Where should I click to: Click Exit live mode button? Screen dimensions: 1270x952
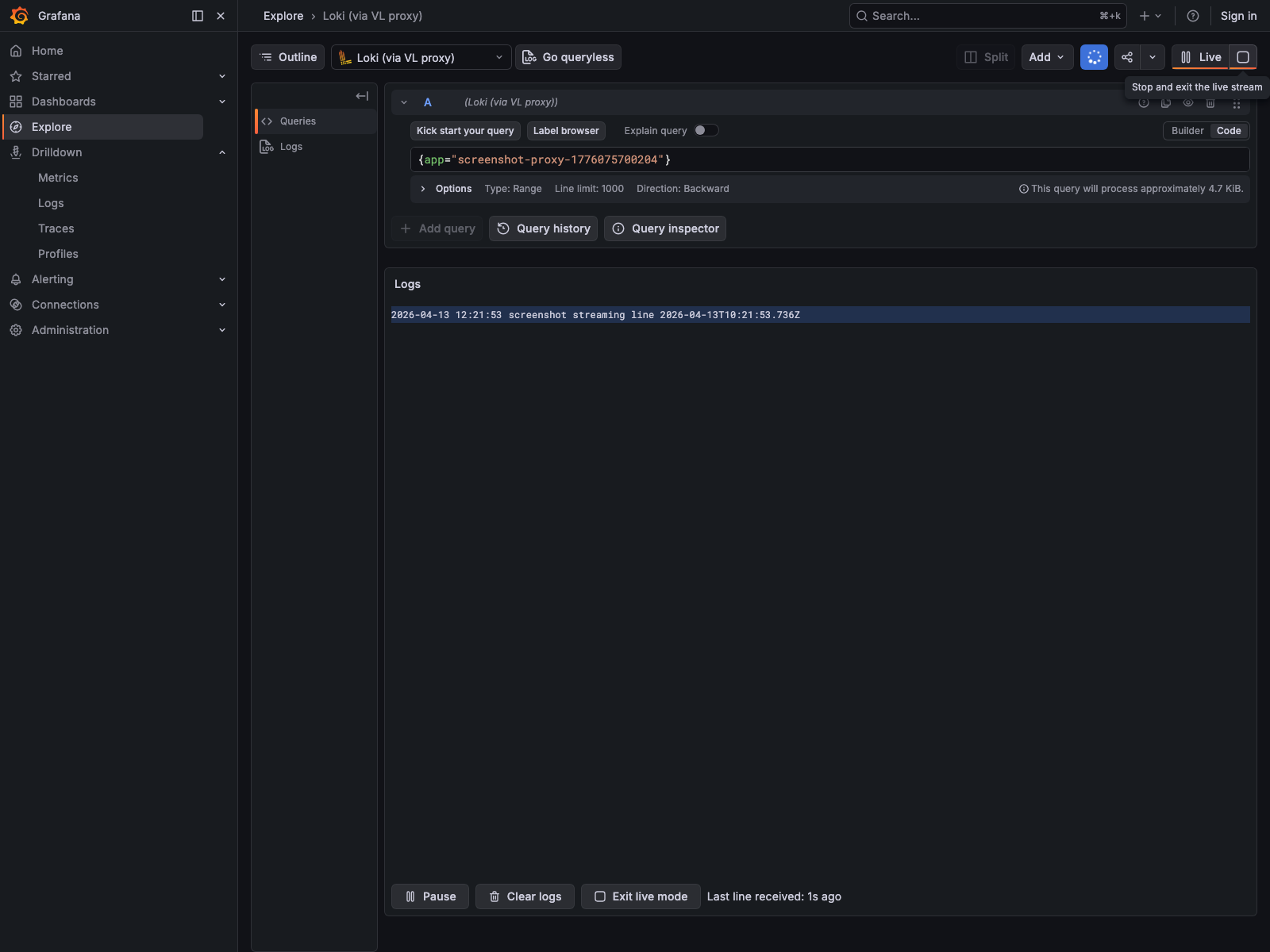click(641, 896)
